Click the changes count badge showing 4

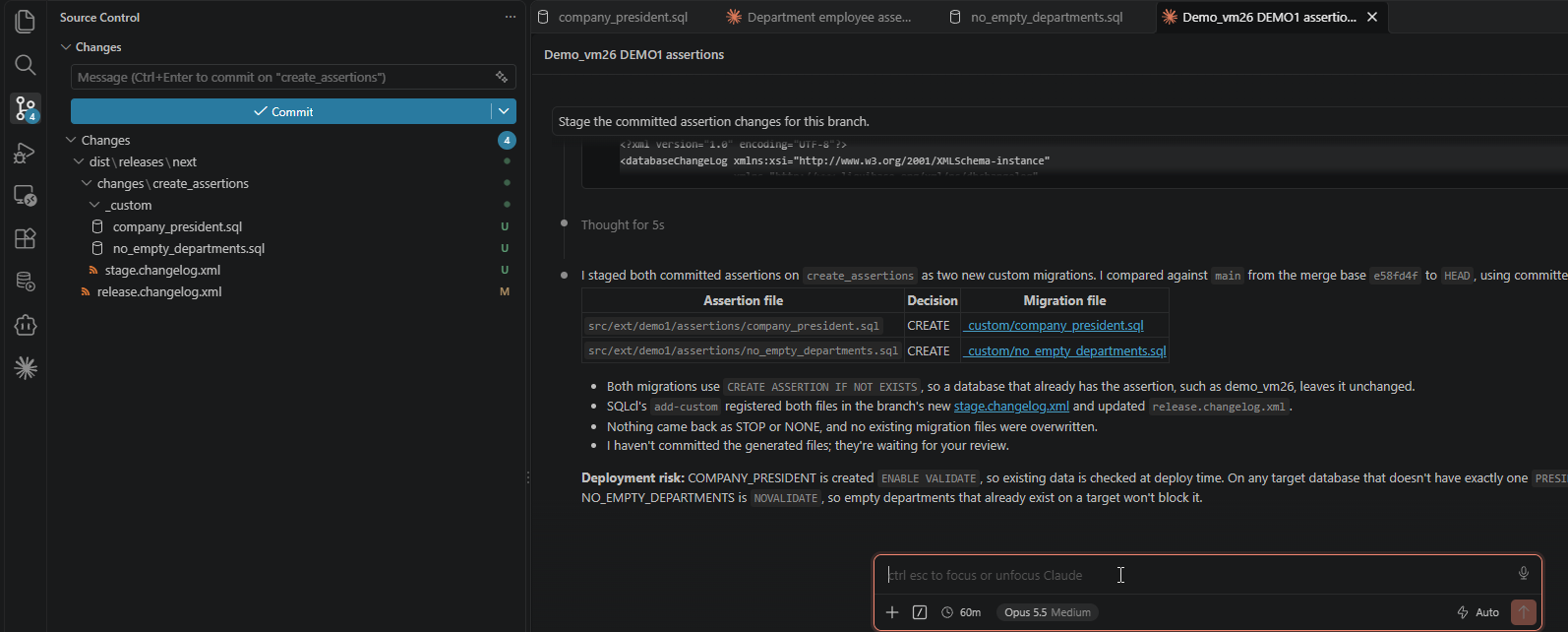click(507, 140)
